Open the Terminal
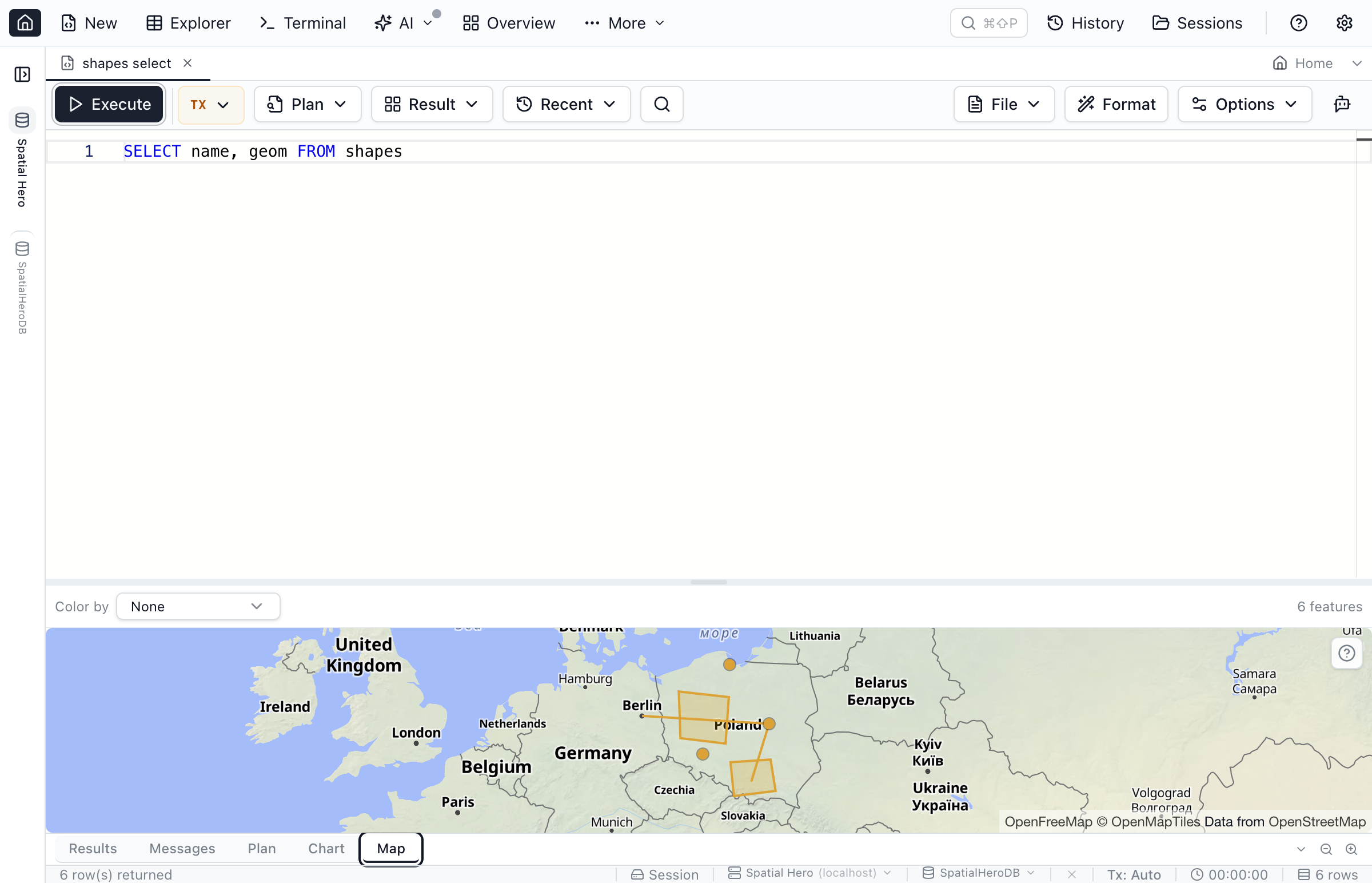This screenshot has width=1372, height=883. [302, 23]
